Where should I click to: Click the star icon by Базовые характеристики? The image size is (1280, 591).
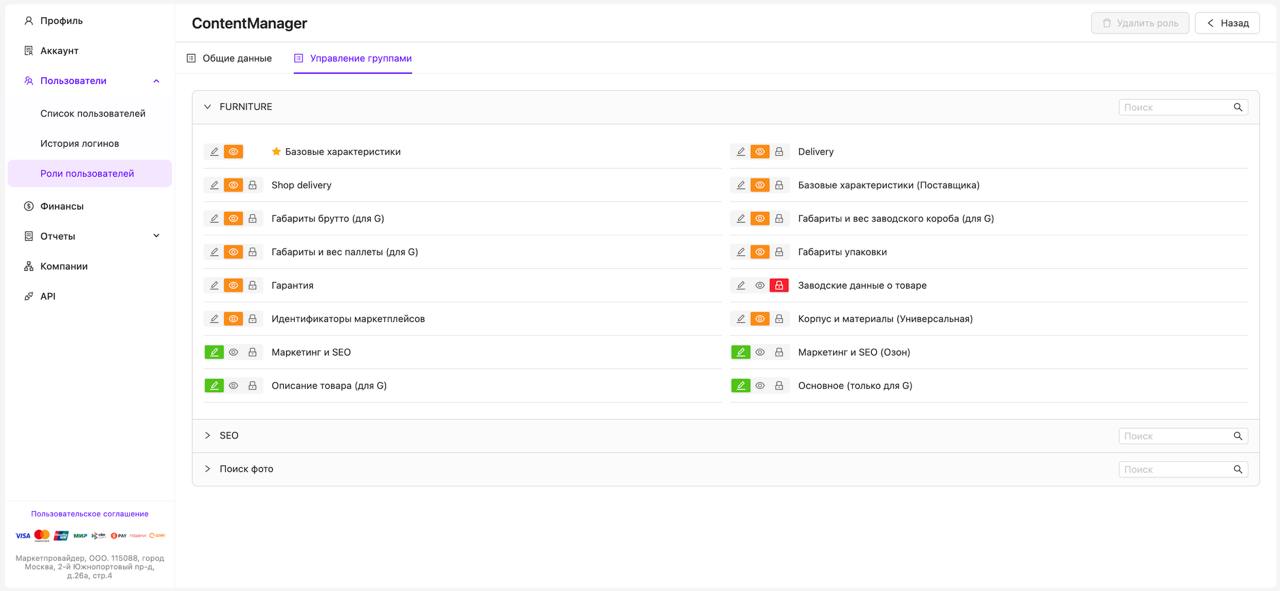tap(277, 152)
